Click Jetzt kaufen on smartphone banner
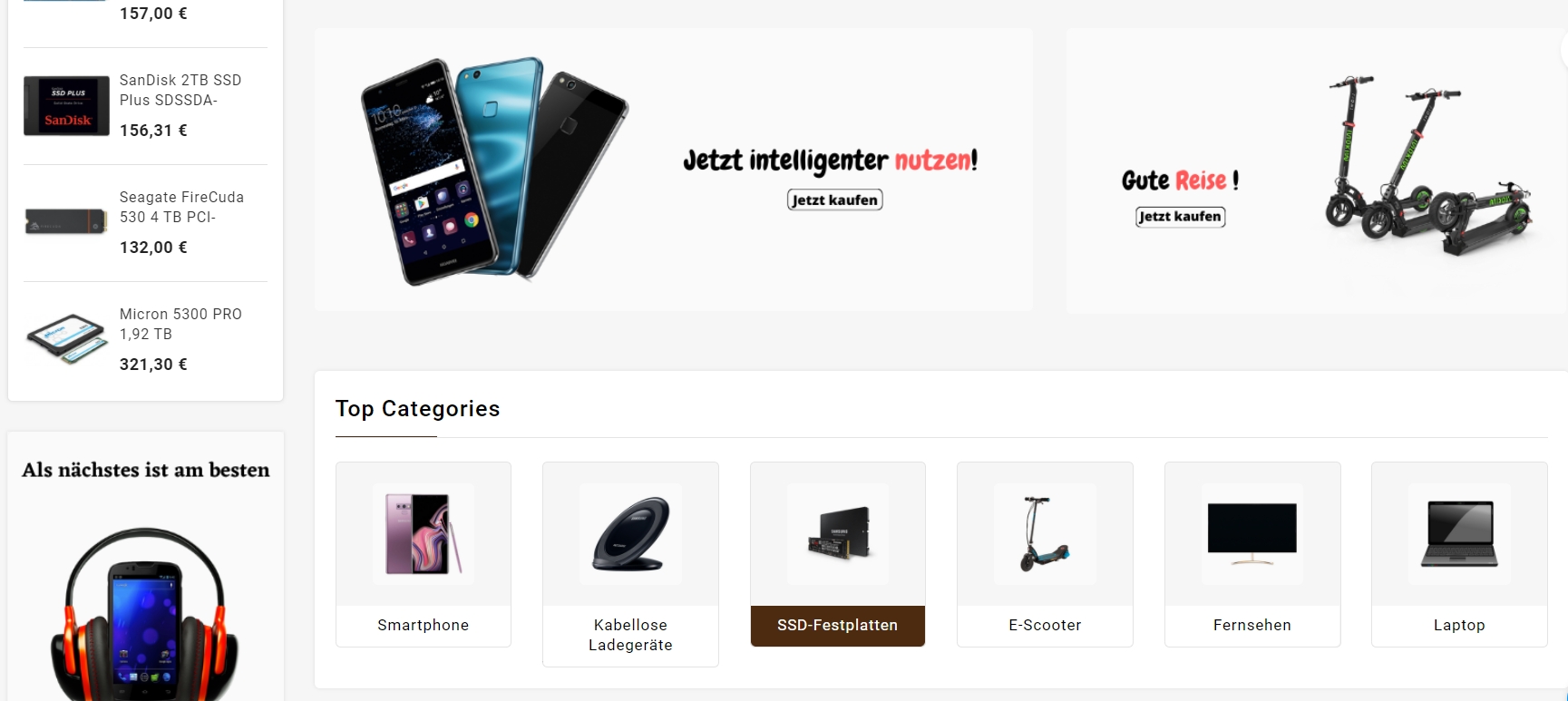 coord(834,200)
